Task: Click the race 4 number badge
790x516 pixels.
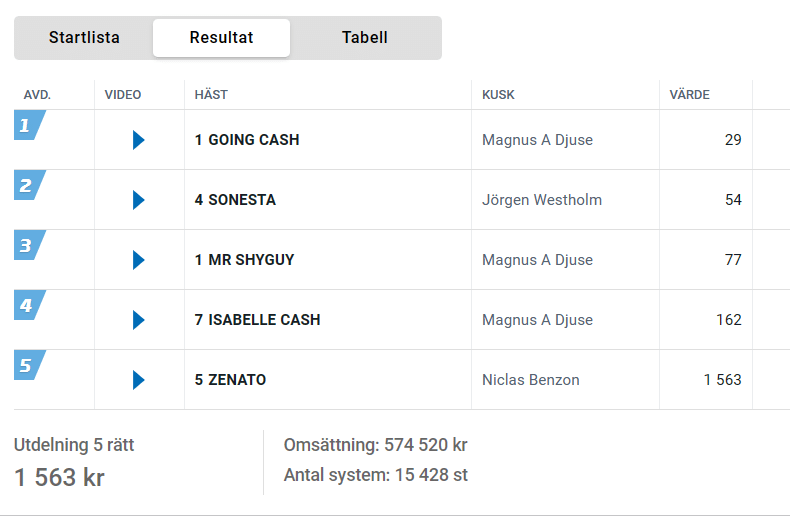Action: tap(28, 306)
